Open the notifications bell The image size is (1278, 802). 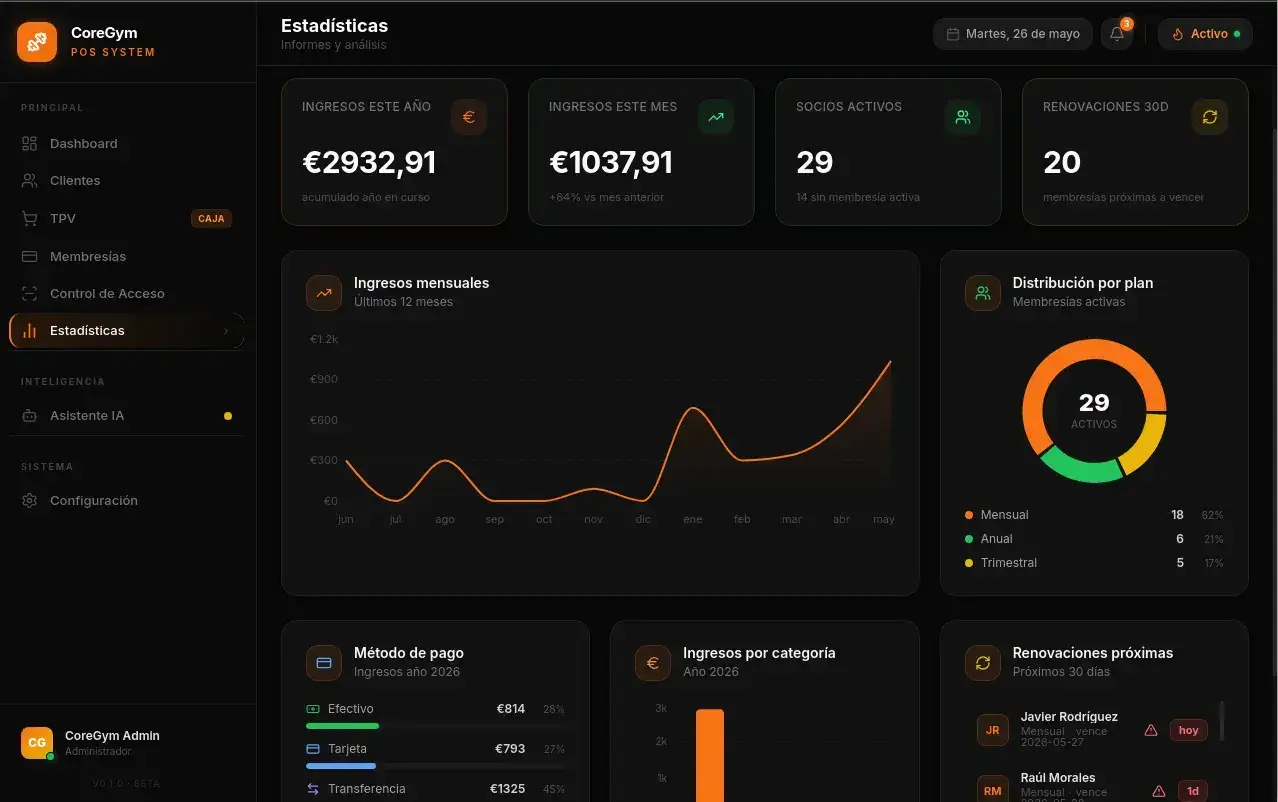pos(1117,34)
